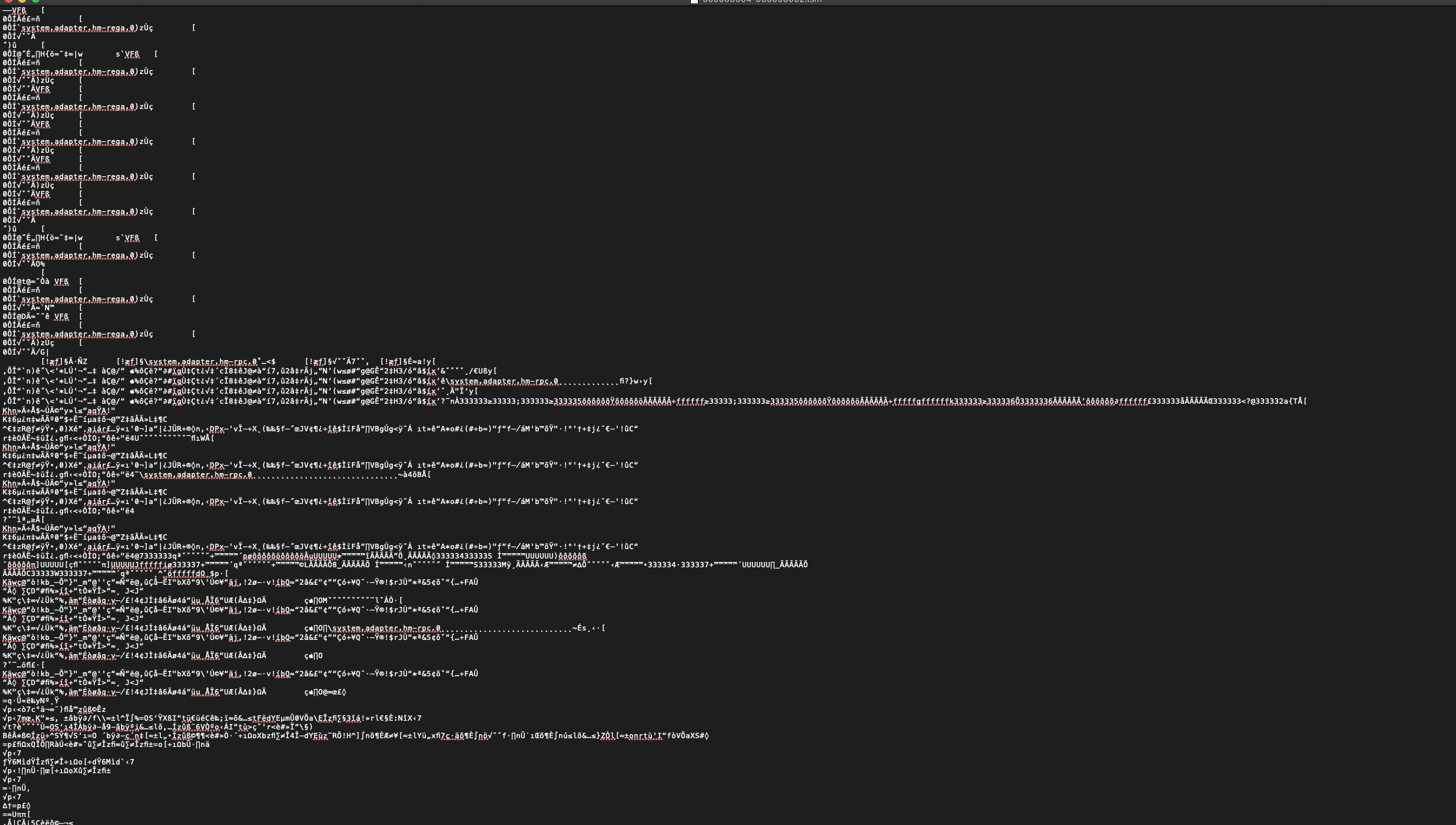The height and width of the screenshot is (825, 1456).
Task: Click 'system.adapter.hm-rpc.0' followed by '~à4õBÅ['
Action: [x=198, y=474]
